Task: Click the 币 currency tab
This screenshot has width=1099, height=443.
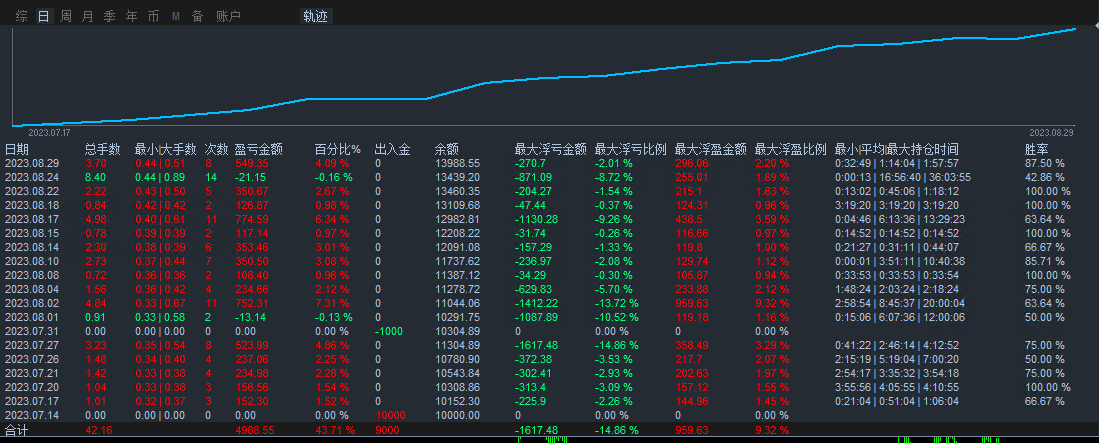Action: pyautogui.click(x=153, y=16)
